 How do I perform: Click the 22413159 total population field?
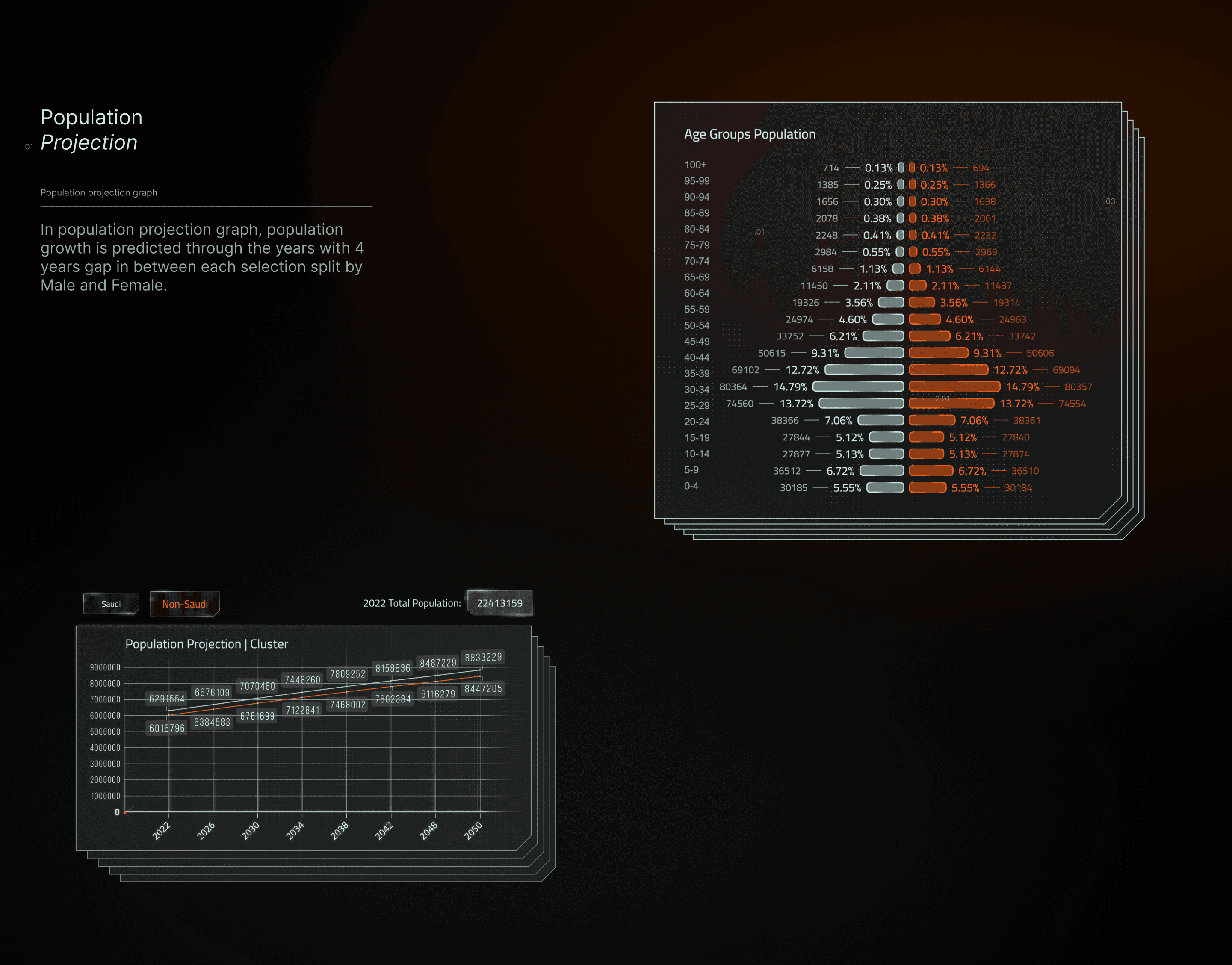click(x=499, y=603)
